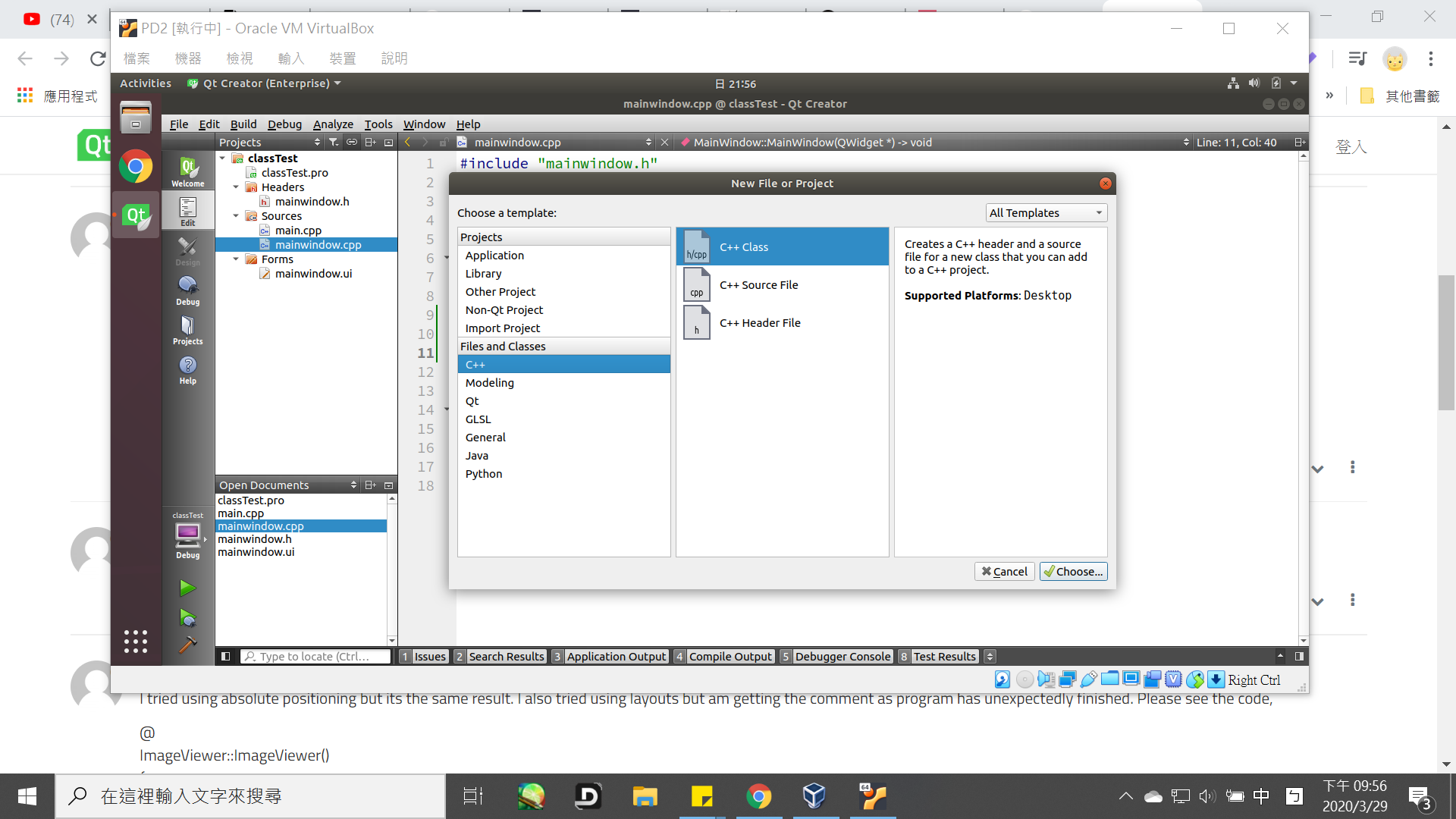Viewport: 1456px width, 819px height.
Task: Open the Build menu
Action: coord(243,124)
